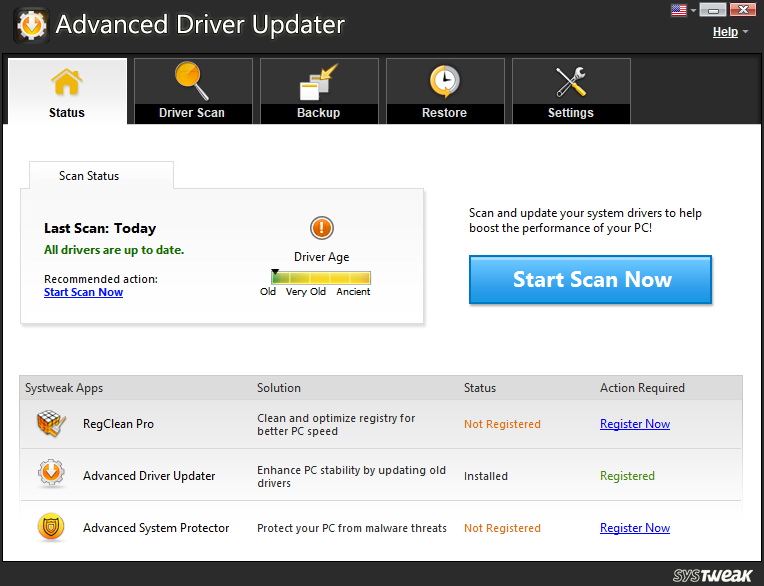The width and height of the screenshot is (764, 586).
Task: Click the 'Action Required' column header
Action: tap(642, 388)
